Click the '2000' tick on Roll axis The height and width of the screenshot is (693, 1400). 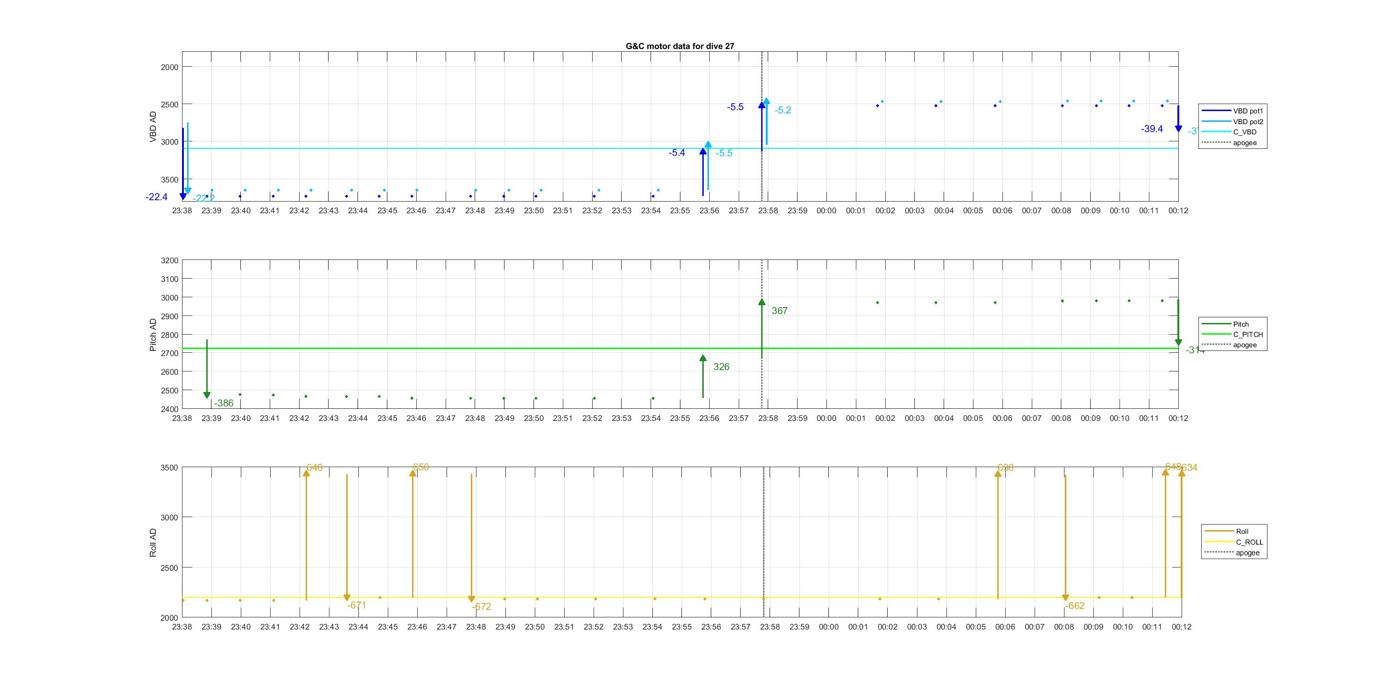coord(169,618)
